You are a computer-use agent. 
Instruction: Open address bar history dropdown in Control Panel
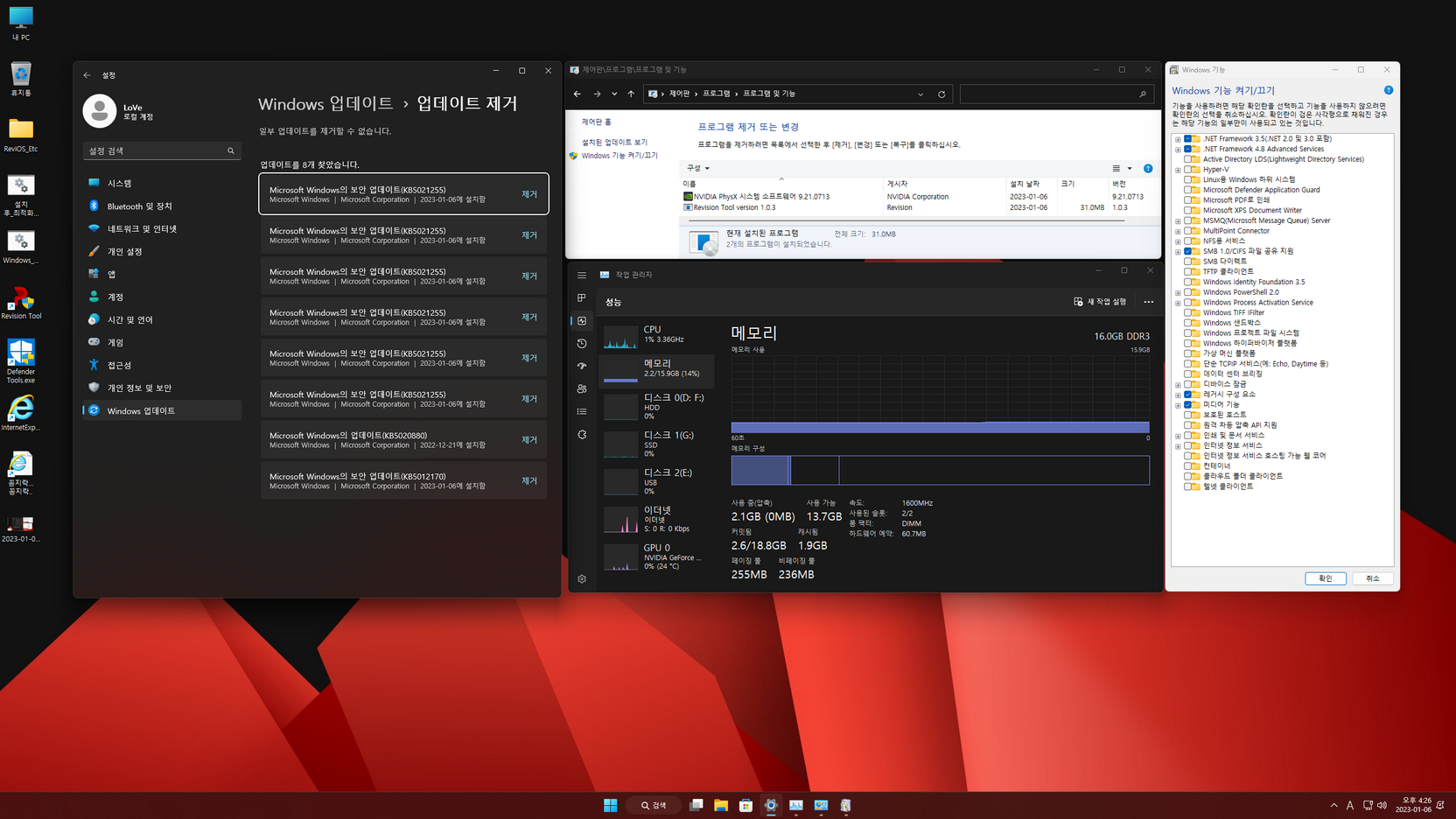click(x=920, y=94)
